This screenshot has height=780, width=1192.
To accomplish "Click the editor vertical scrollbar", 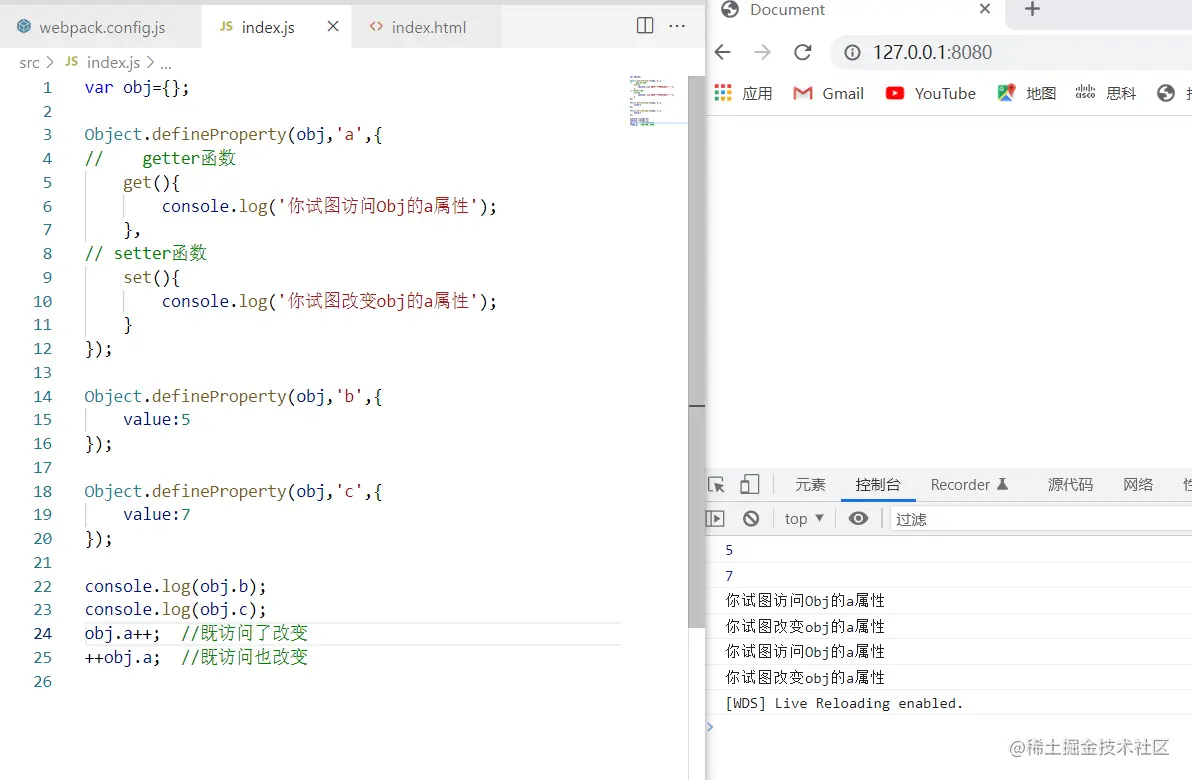I will click(x=696, y=351).
